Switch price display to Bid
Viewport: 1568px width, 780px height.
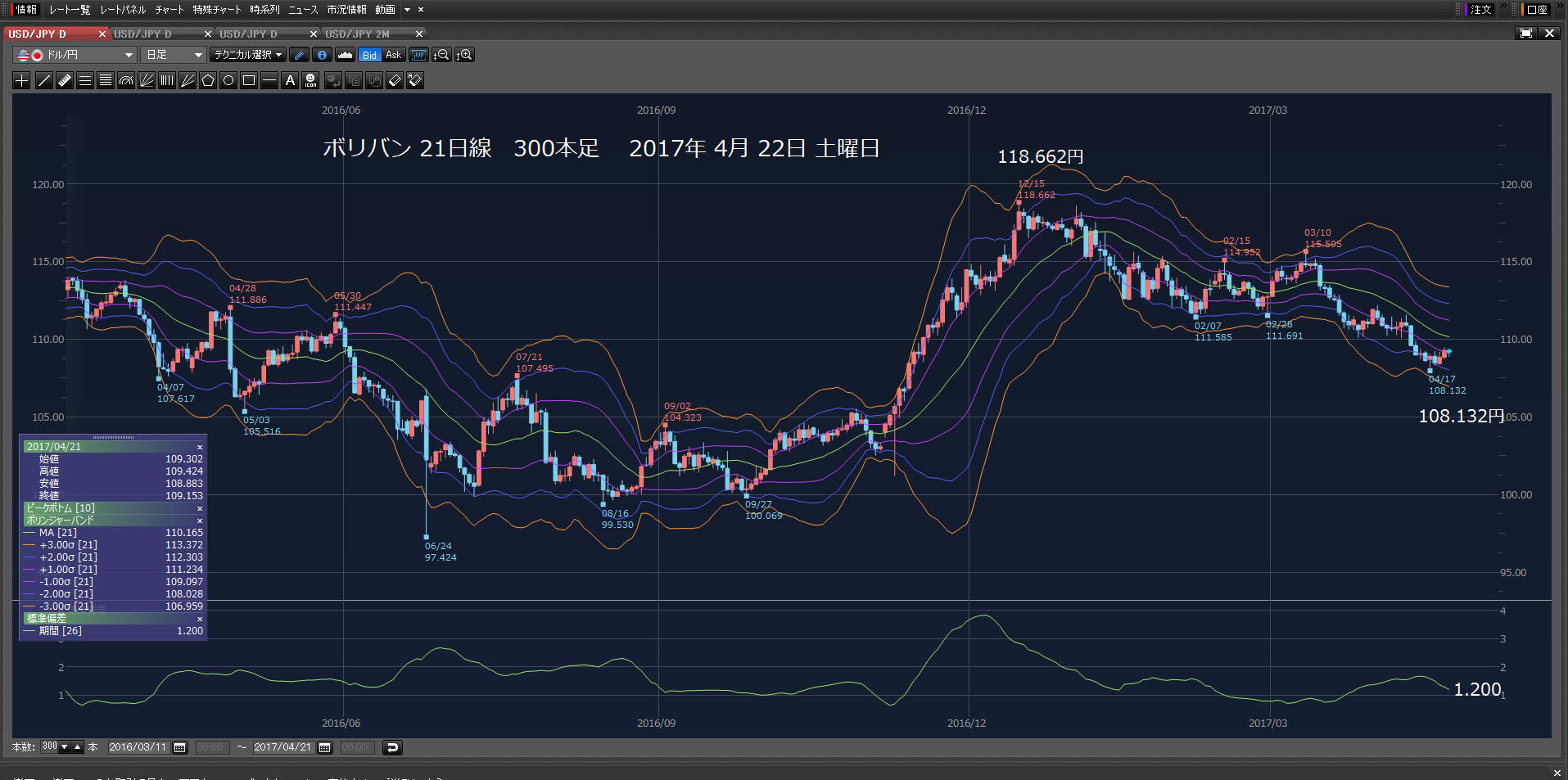pos(370,55)
